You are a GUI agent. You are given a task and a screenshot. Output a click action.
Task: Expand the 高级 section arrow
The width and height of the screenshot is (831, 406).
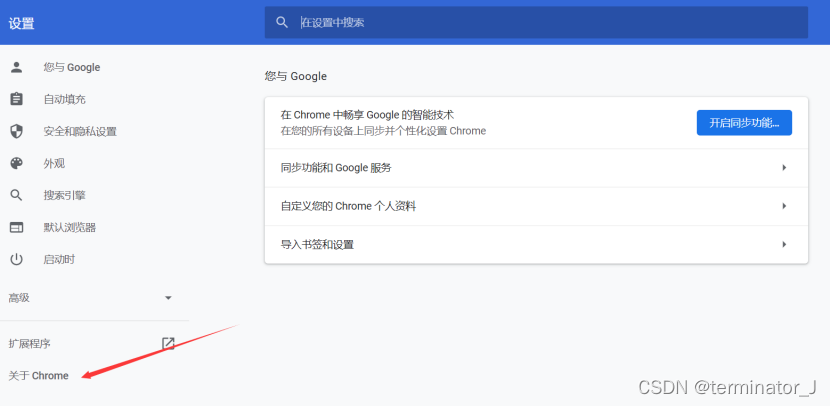pyautogui.click(x=168, y=298)
